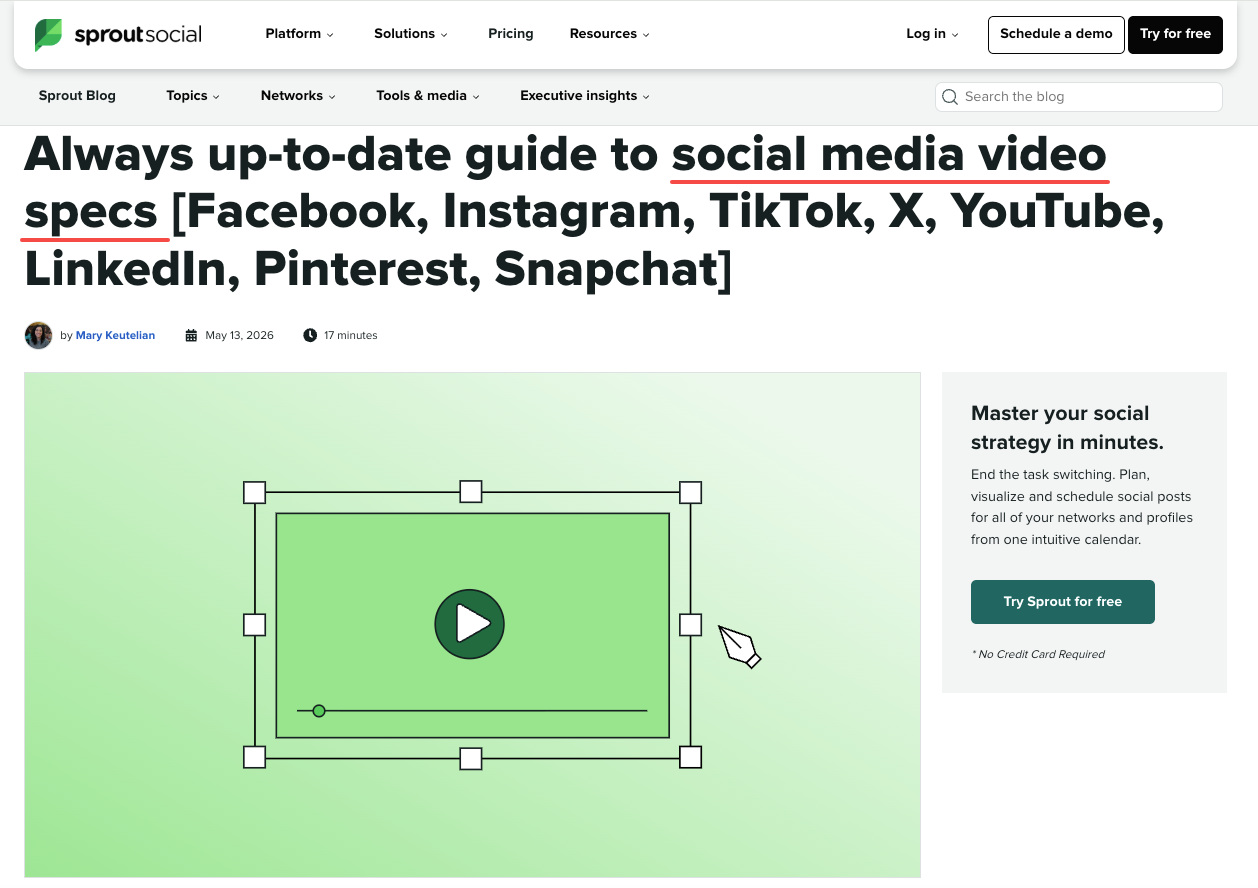
Task: Expand the Resources dropdown
Action: (610, 34)
